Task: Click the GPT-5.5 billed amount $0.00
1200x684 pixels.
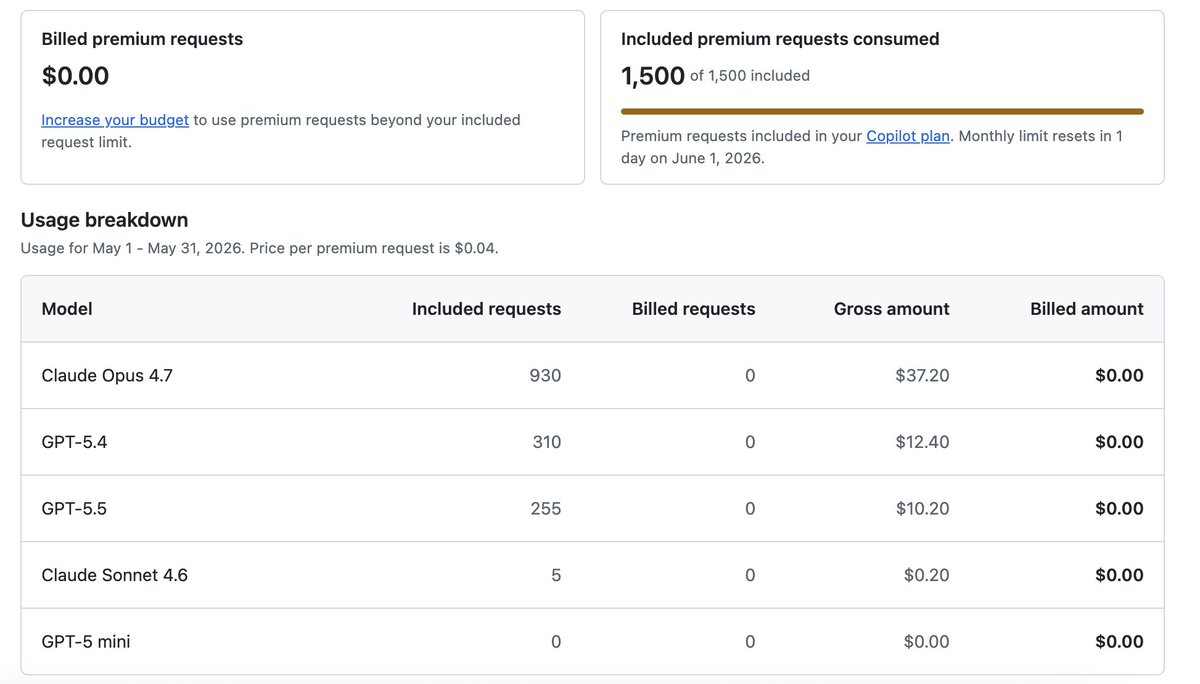Action: point(1119,509)
